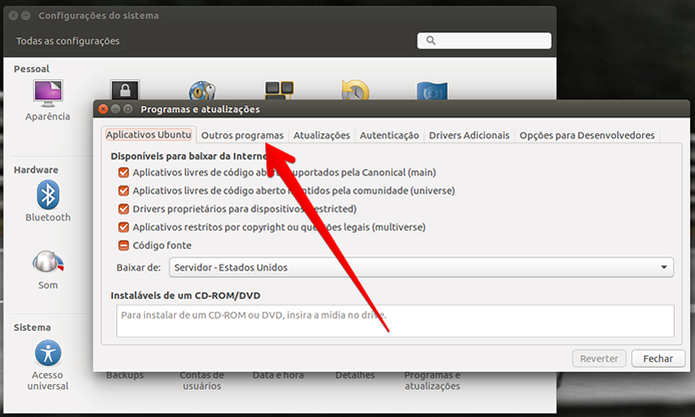Open the Data e hora settings label
Screen dimensions: 695x417
point(278,375)
